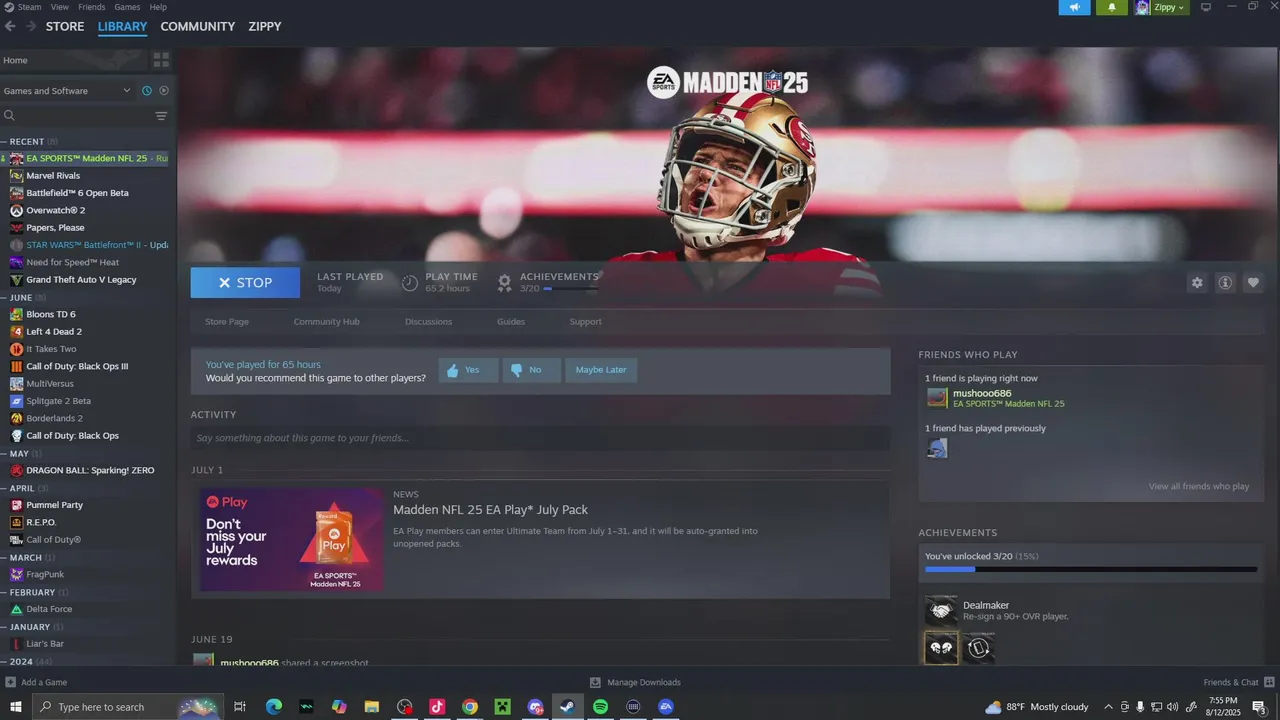Open the View menu

pos(60,7)
